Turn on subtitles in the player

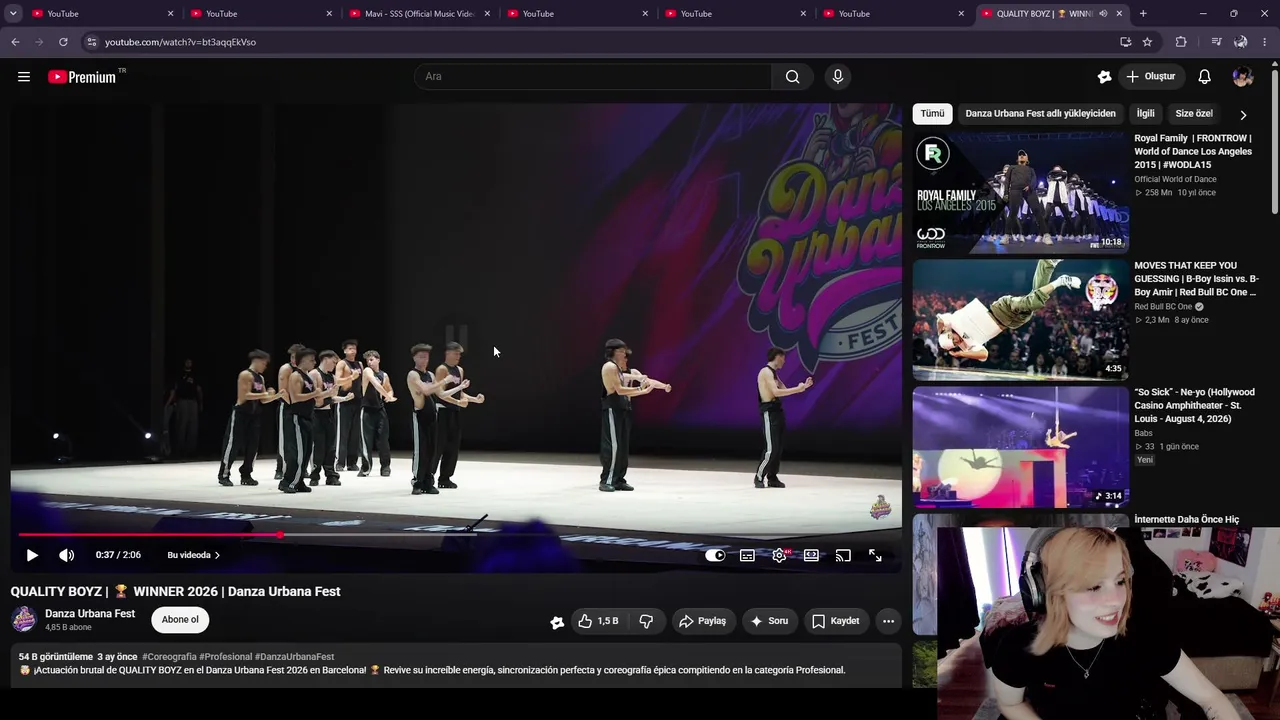pos(747,555)
